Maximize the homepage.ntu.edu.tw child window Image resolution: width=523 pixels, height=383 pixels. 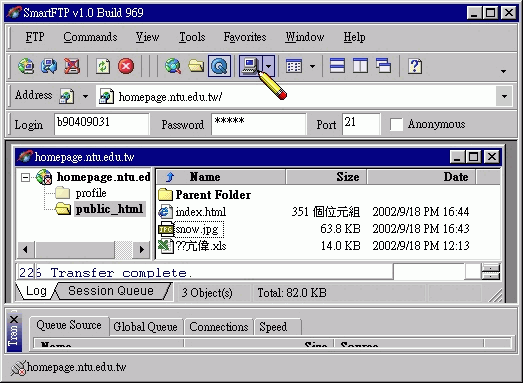point(474,157)
